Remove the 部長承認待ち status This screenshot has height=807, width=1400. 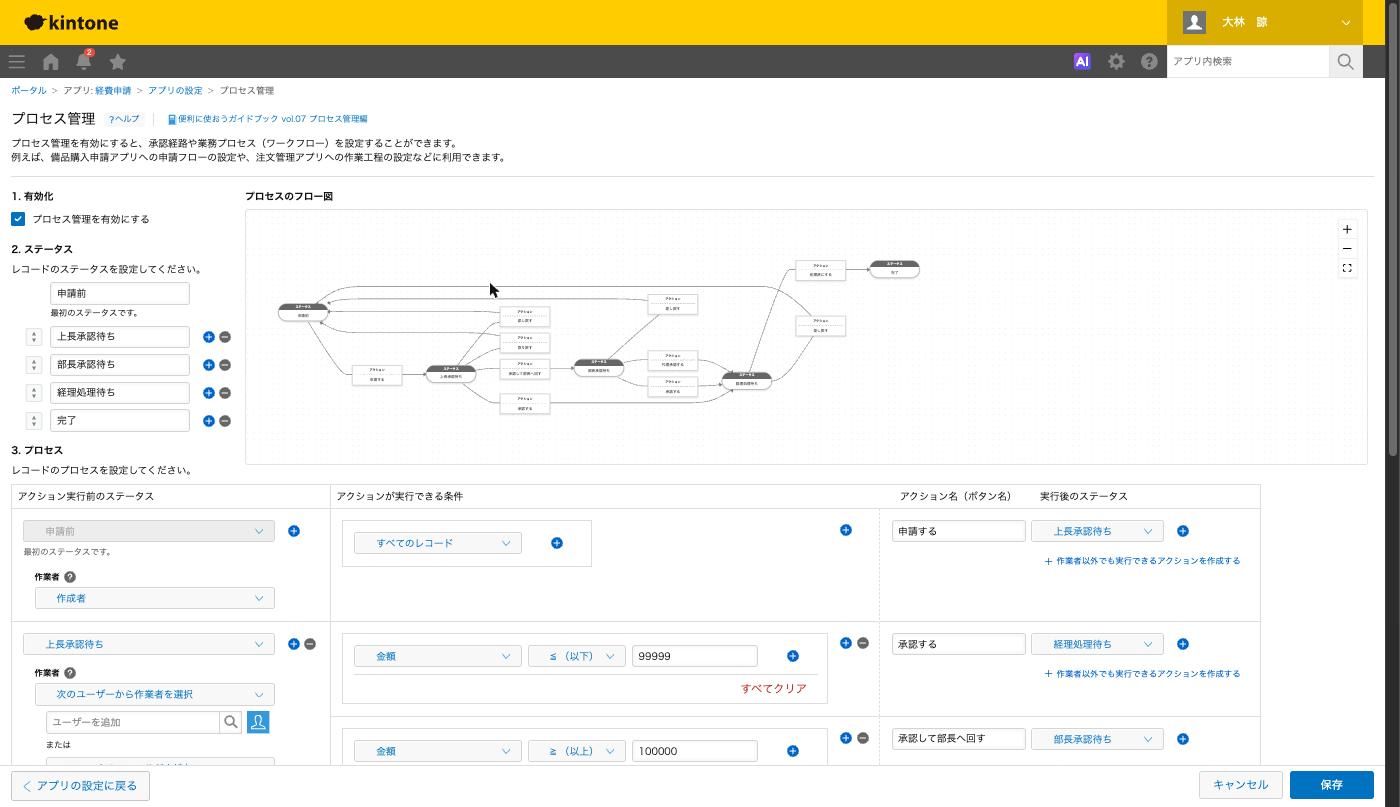pos(225,365)
